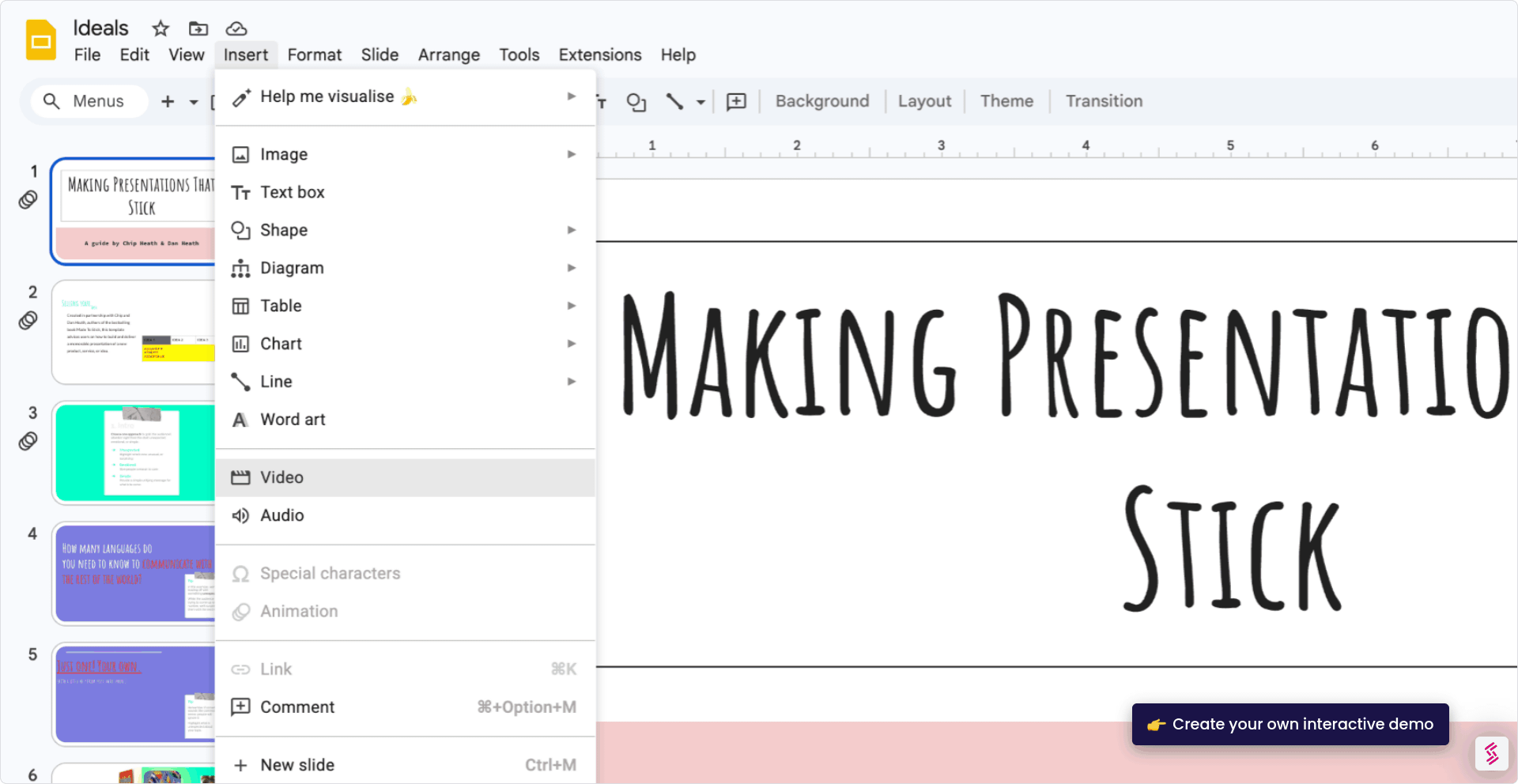Expand the Shape submenu arrow
1518x784 pixels.
pyautogui.click(x=572, y=230)
